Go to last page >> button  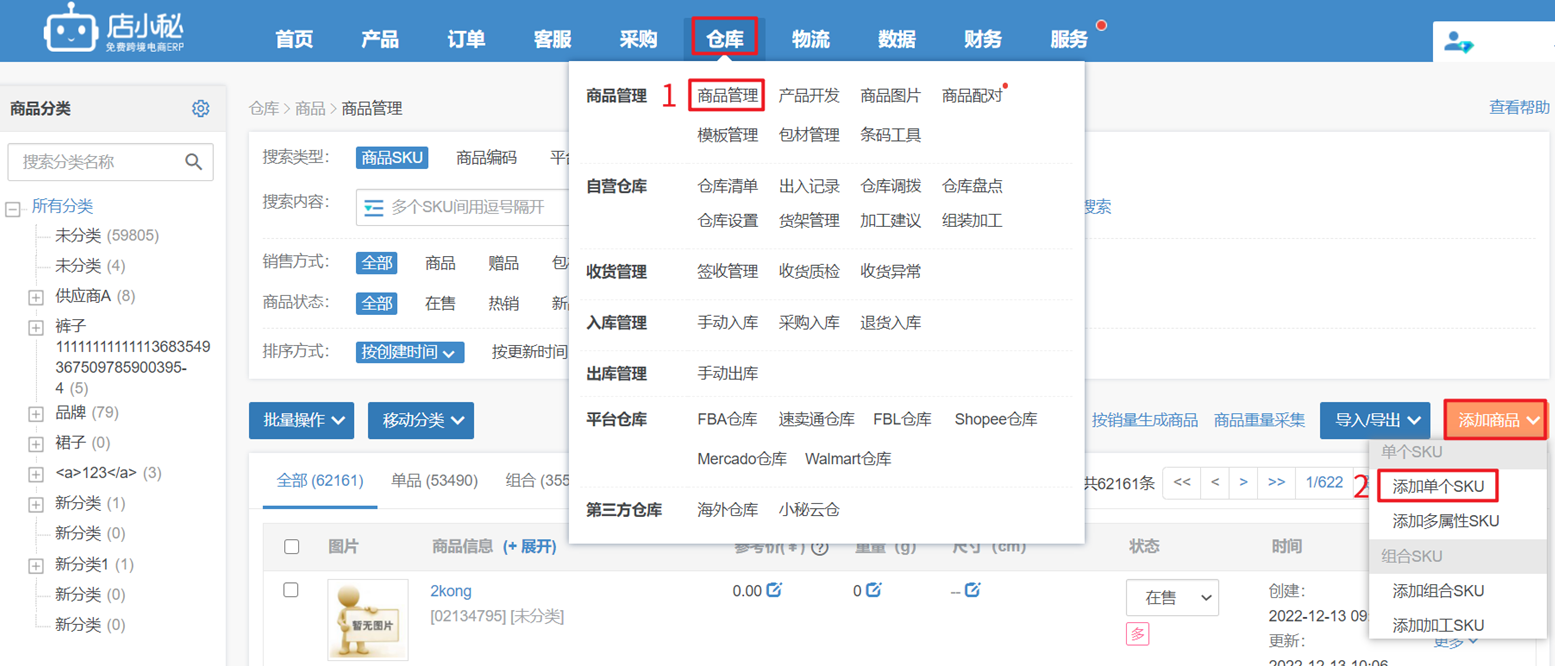pos(1276,483)
